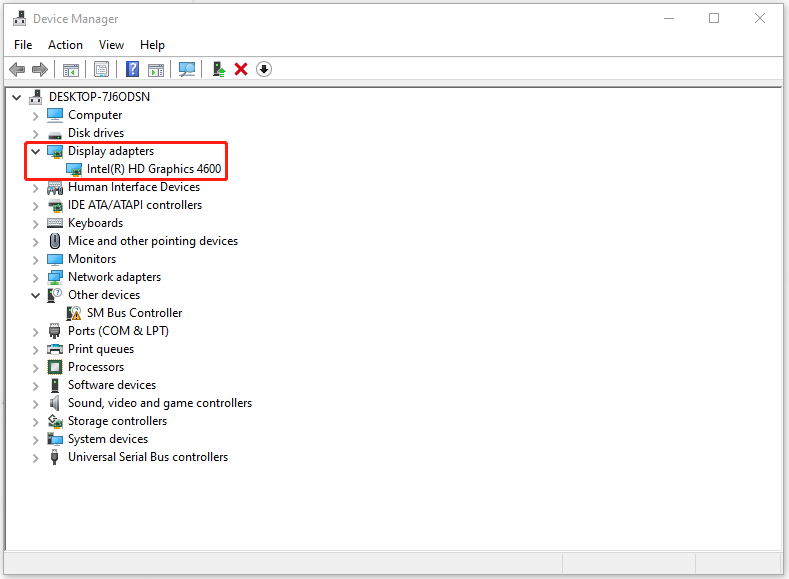Viewport: 789px width, 579px height.
Task: Select the Keyboards row text
Action: pyautogui.click(x=96, y=223)
